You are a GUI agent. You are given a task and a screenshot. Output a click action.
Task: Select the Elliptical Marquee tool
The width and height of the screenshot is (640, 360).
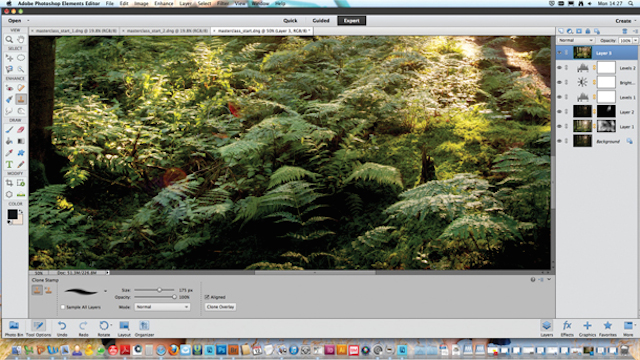point(21,58)
